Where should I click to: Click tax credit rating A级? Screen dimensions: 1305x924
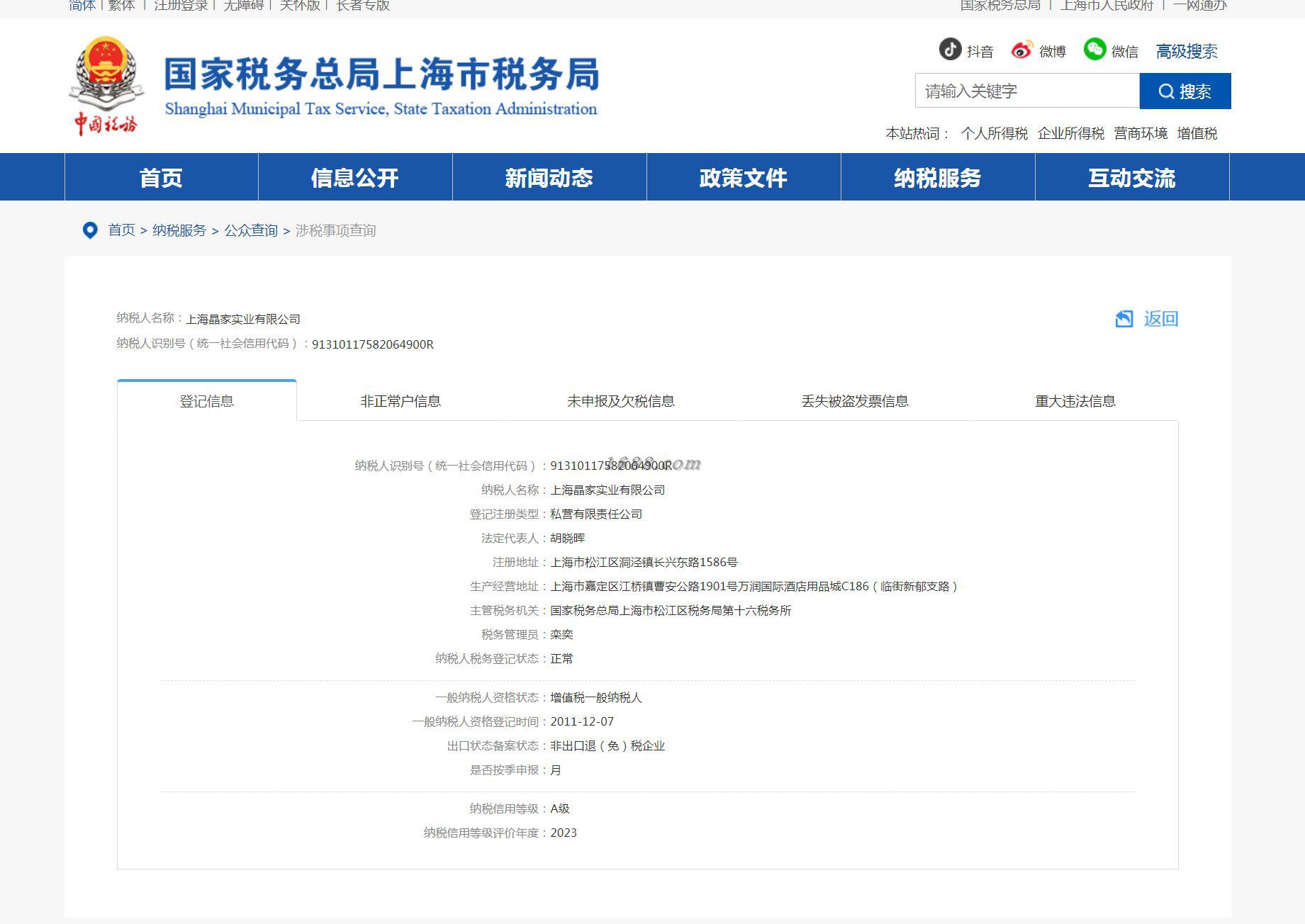coord(560,809)
